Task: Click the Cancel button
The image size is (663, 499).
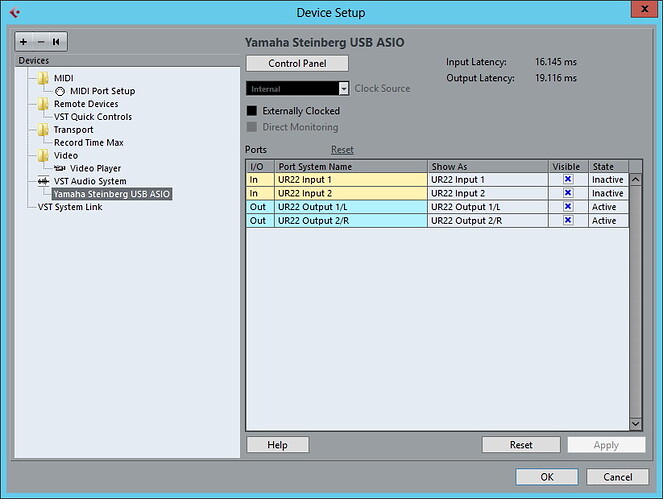Action: tap(617, 477)
